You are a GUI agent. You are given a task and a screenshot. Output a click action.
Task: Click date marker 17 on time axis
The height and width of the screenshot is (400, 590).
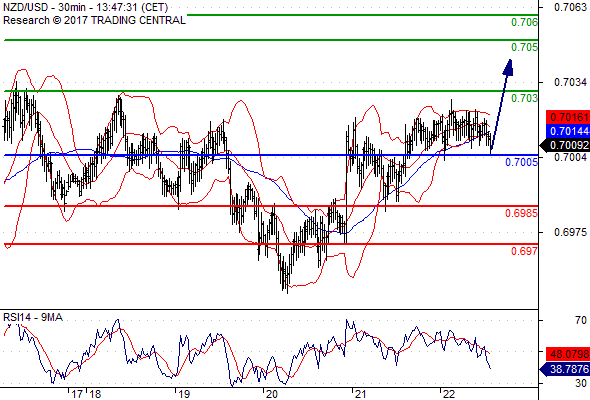point(77,394)
